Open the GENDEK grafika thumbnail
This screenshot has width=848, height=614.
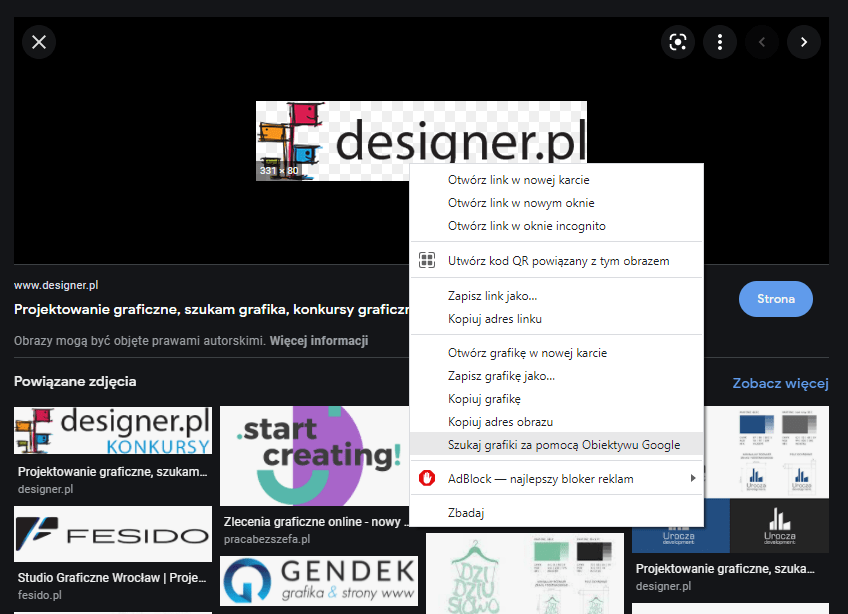click(318, 581)
